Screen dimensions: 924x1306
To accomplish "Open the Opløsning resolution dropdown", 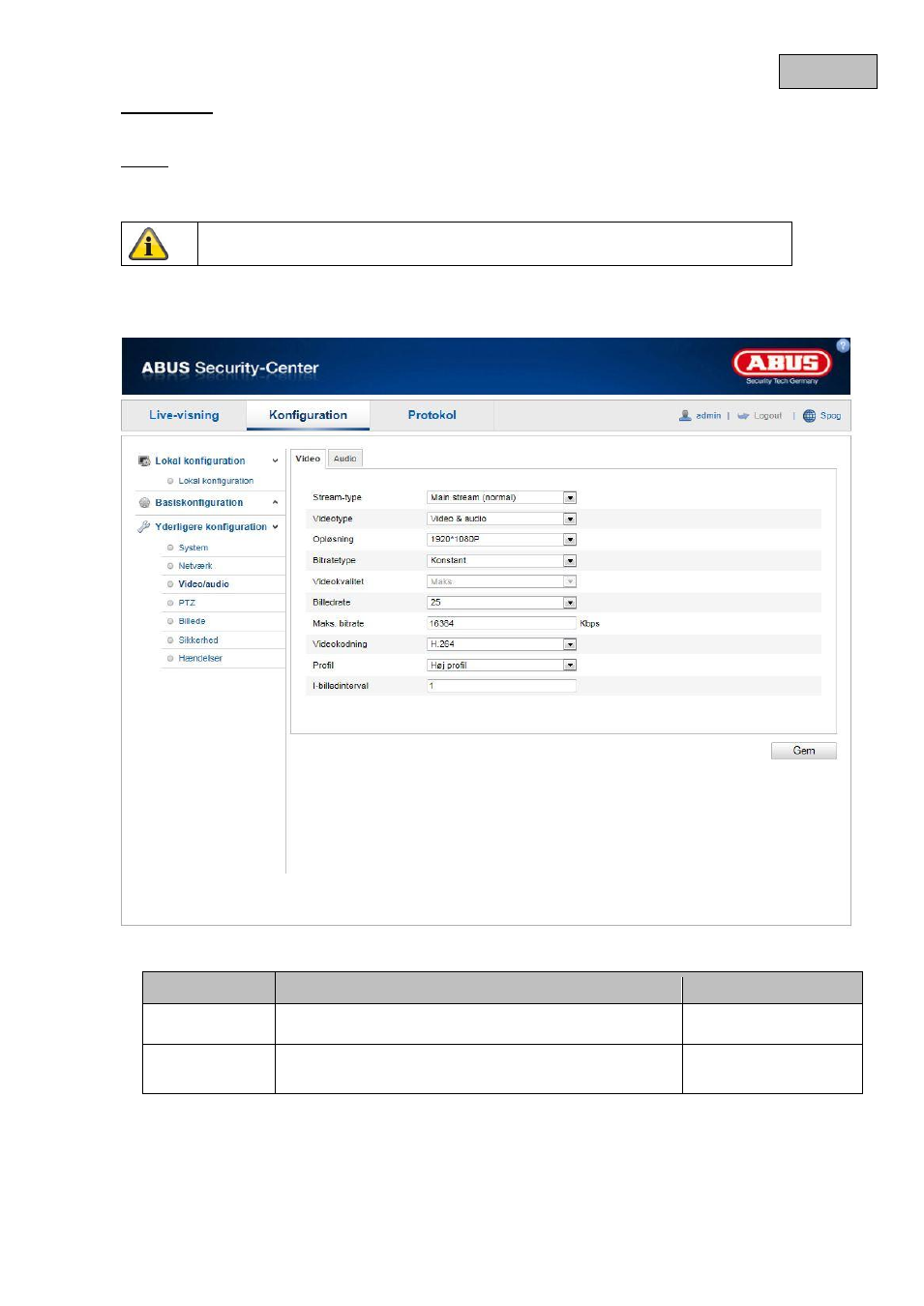I will click(x=501, y=540).
